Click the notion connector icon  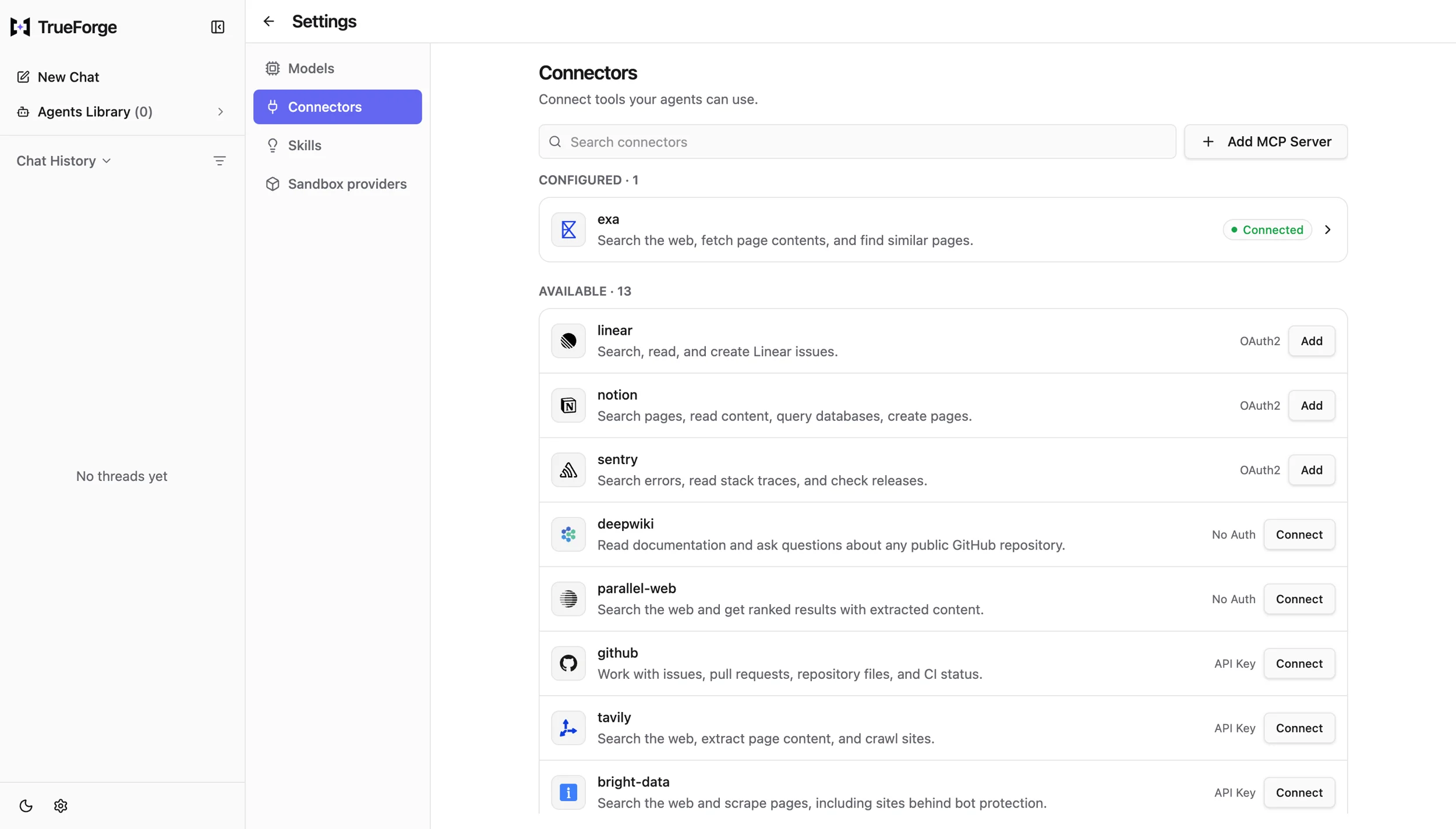tap(568, 405)
